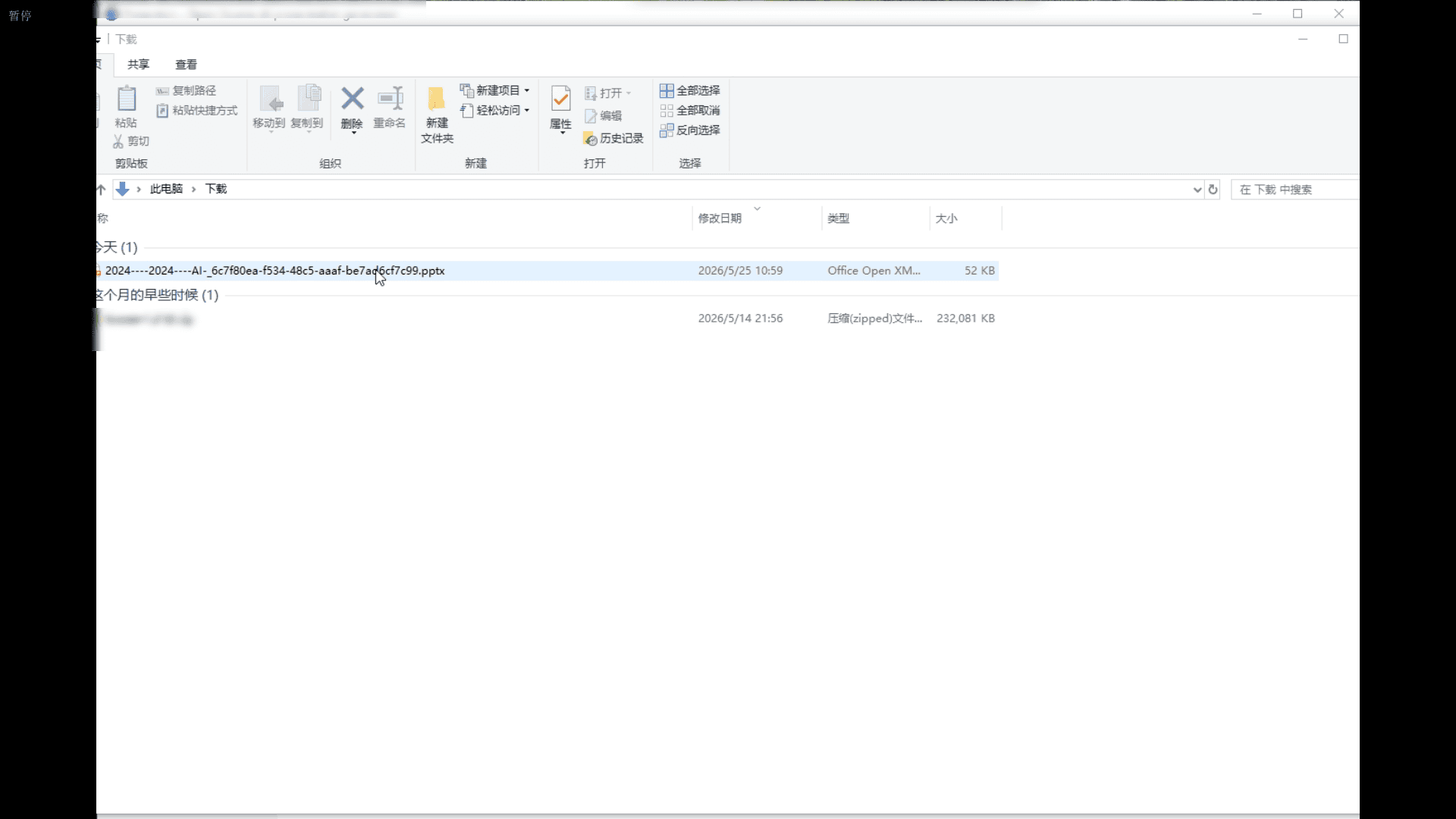1456x819 pixels.
Task: Click the Open (打开) ribbon button
Action: pos(603,93)
